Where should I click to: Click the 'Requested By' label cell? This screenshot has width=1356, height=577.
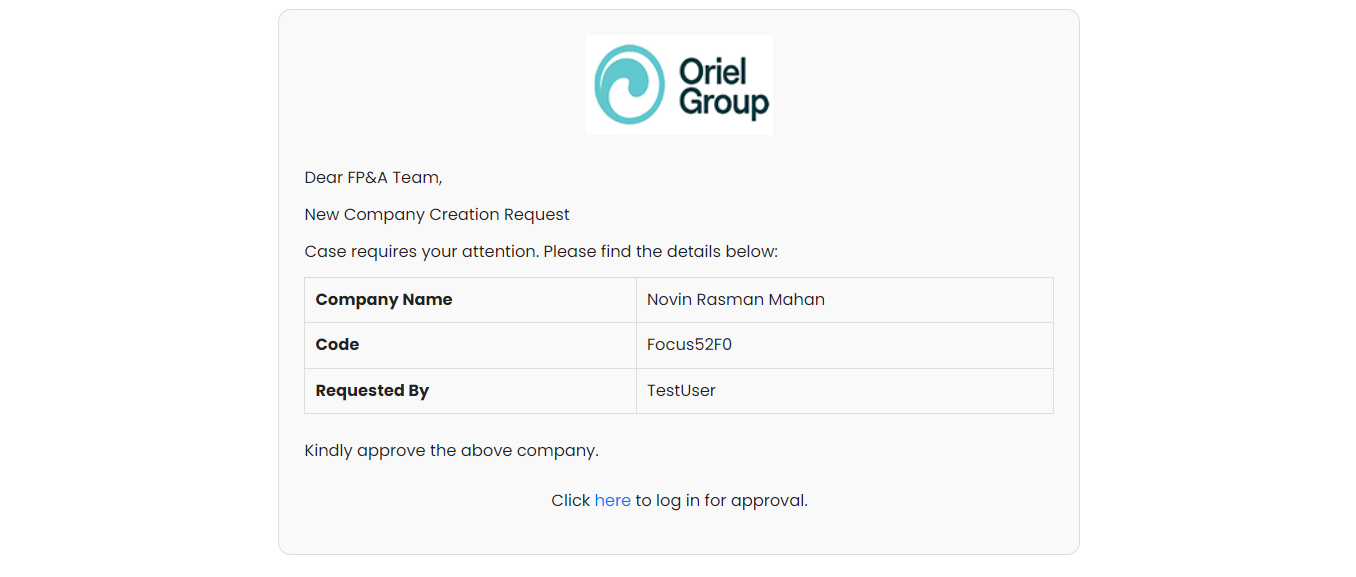(372, 391)
